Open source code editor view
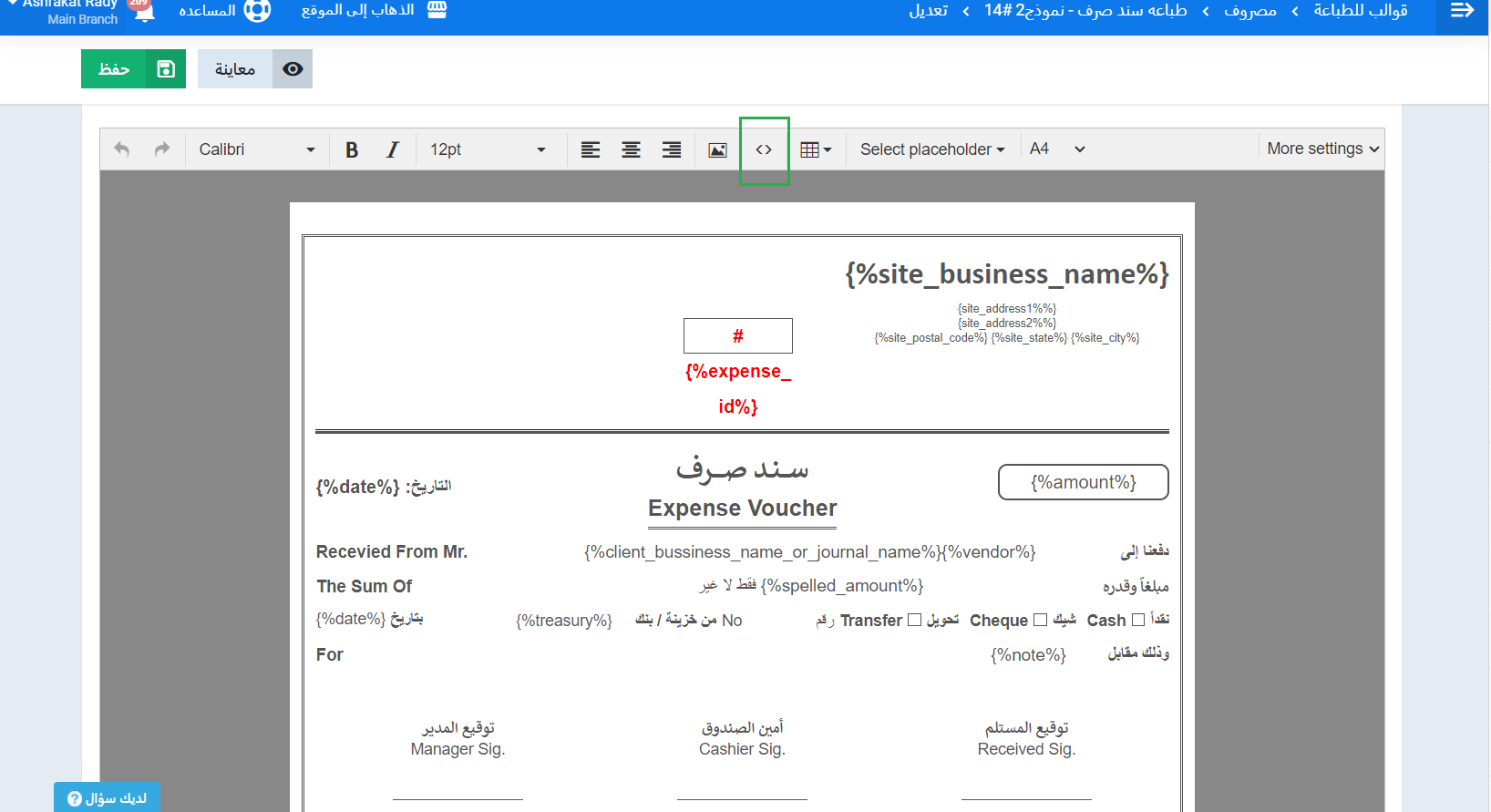This screenshot has width=1491, height=812. [764, 149]
